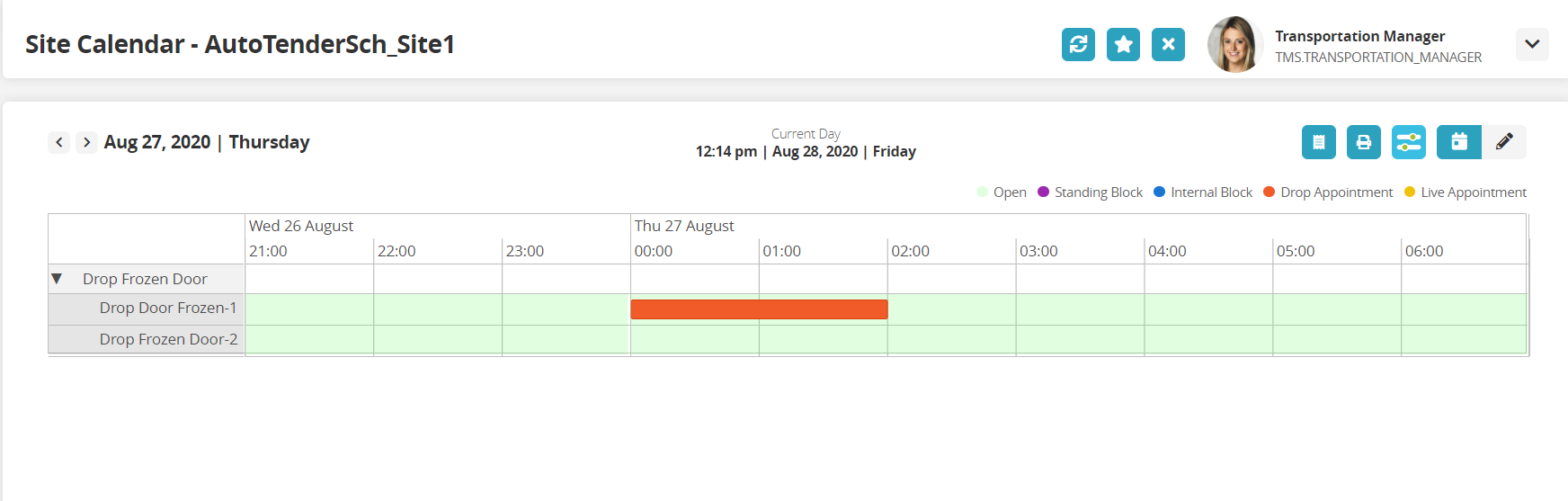
Task: Click the Standing Block legend swatch
Action: coord(1044,192)
